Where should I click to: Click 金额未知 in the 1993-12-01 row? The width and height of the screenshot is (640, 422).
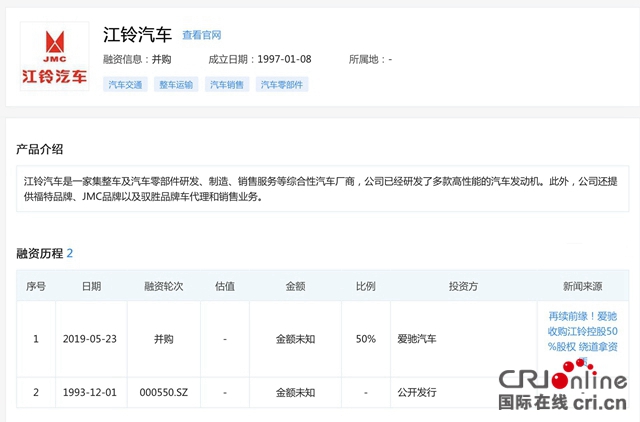coord(296,393)
